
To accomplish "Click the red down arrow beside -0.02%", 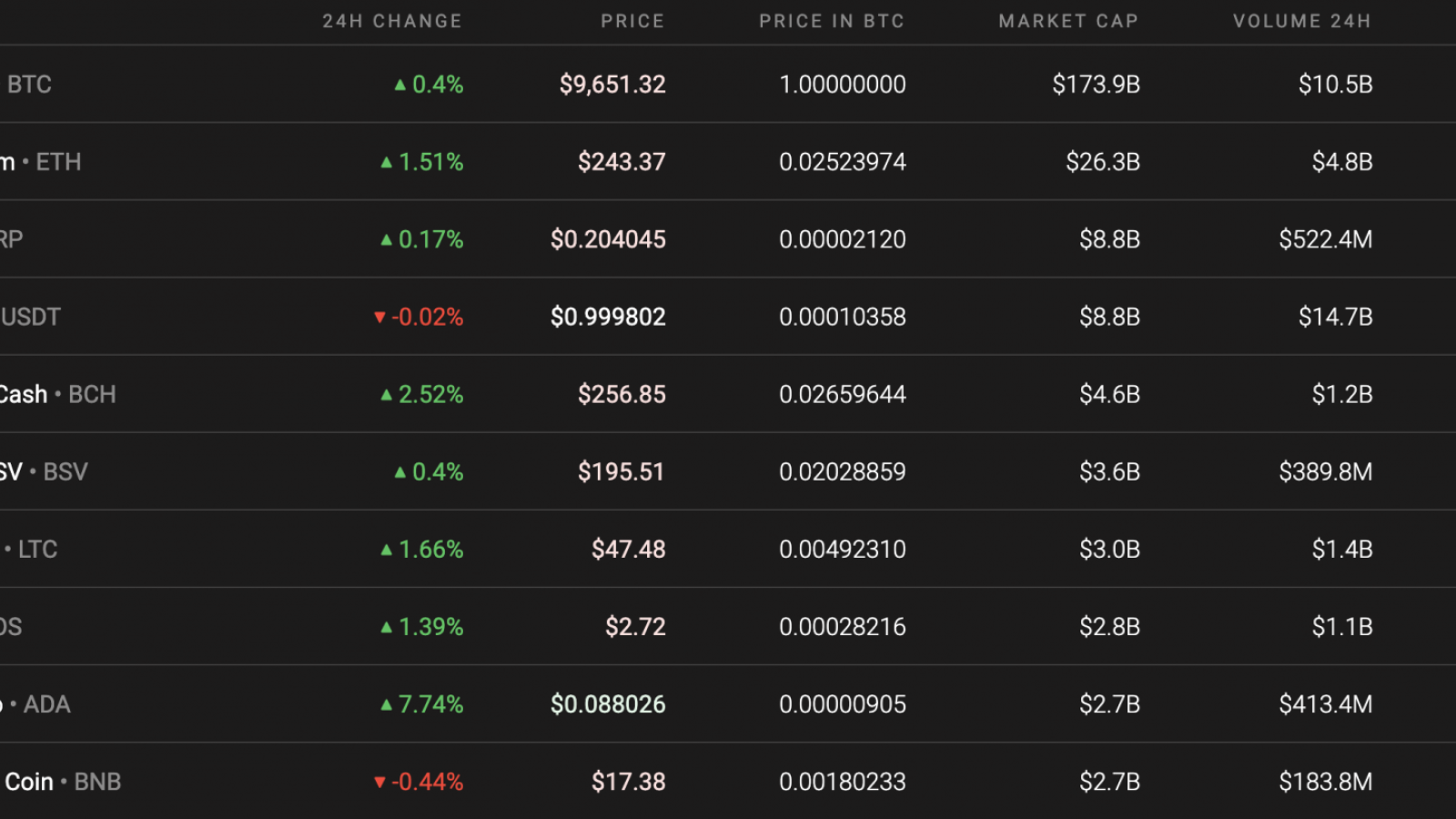I will point(379,318).
